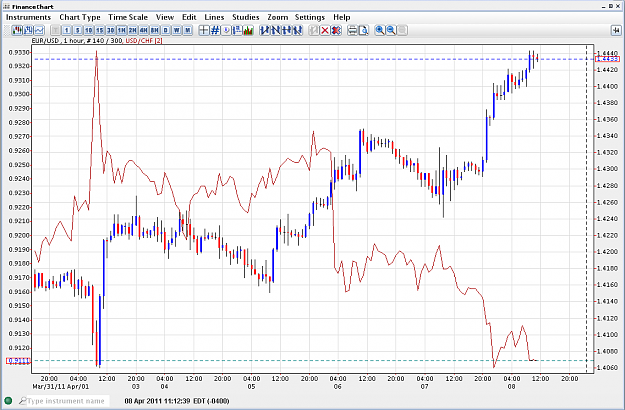Select the tick (T) time scale button

pos(55,30)
